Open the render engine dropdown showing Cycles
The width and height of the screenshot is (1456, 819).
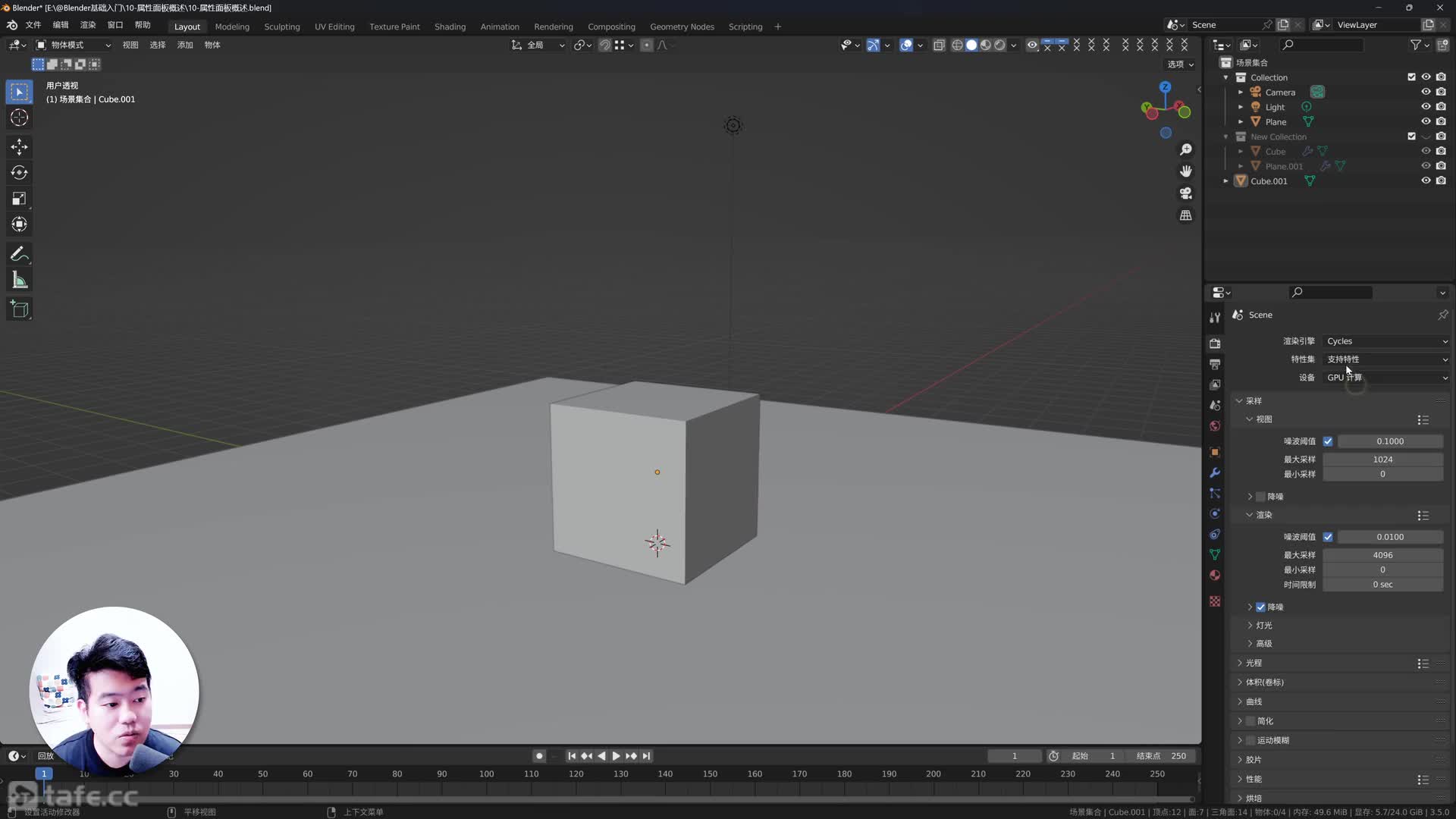(1385, 341)
